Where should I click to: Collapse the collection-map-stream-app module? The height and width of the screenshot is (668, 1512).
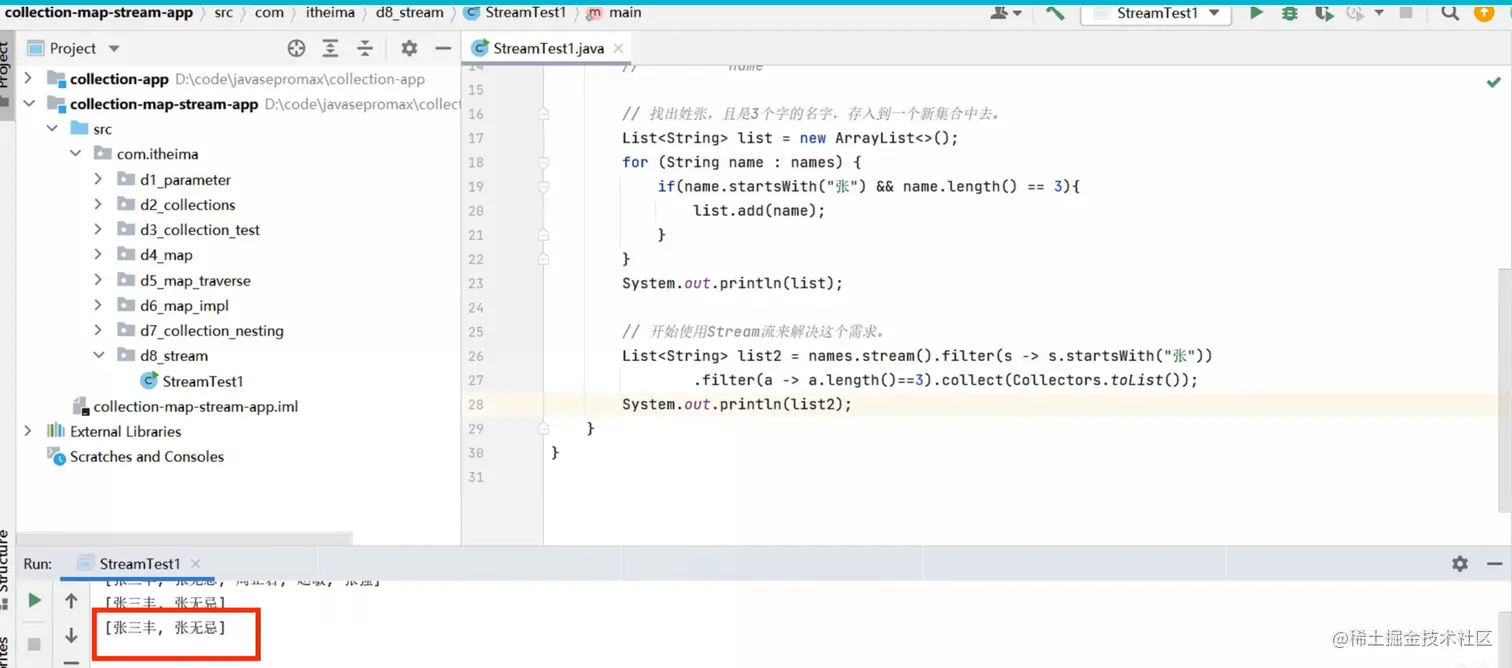coord(28,103)
